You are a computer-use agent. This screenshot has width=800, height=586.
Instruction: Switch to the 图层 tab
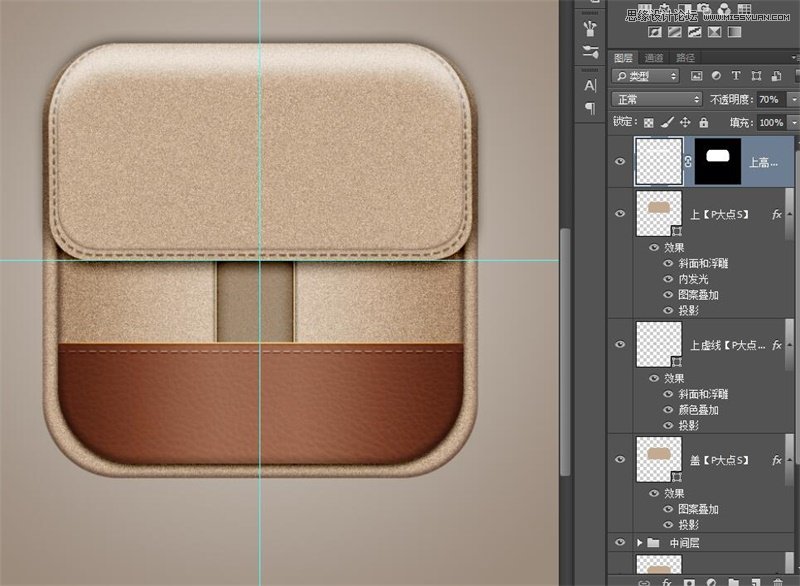click(x=623, y=58)
